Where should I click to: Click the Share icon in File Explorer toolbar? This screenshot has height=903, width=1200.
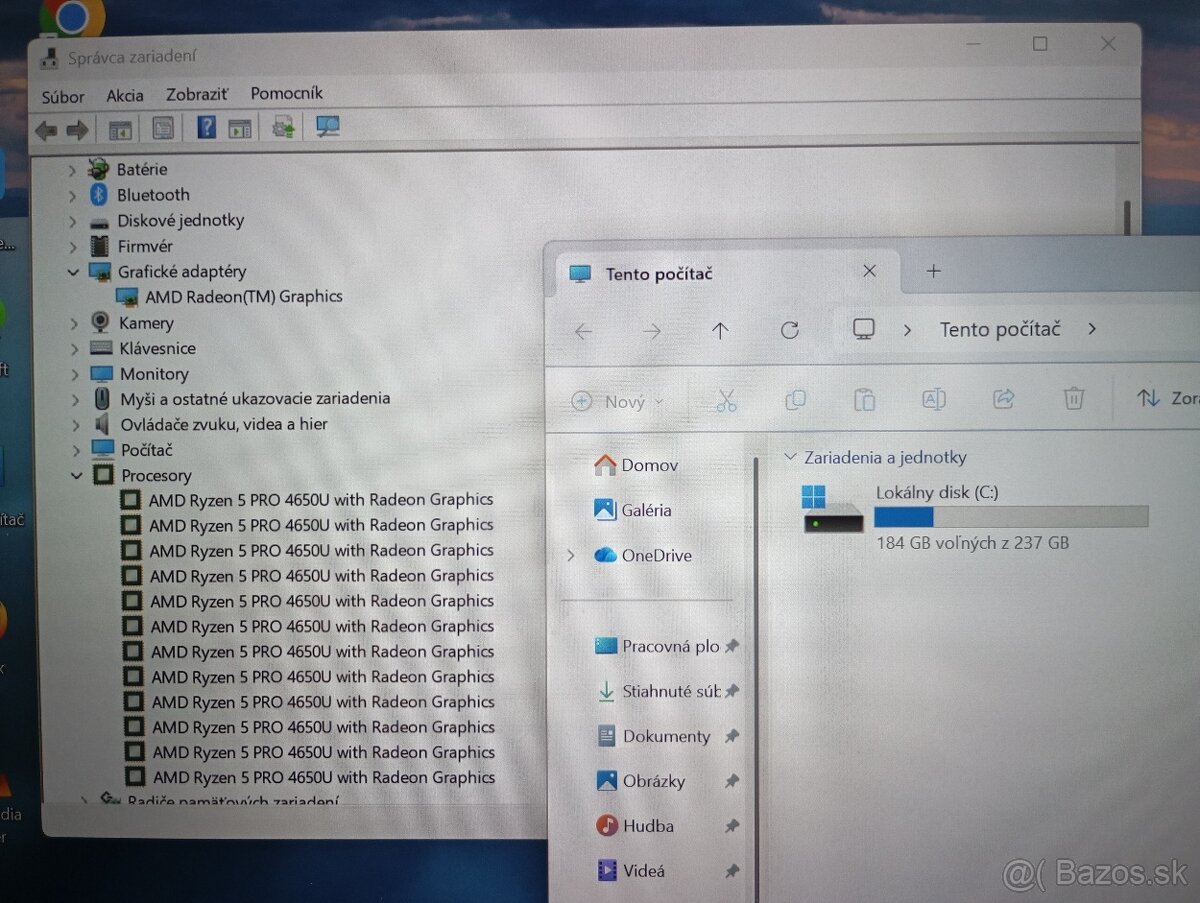[x=1003, y=399]
